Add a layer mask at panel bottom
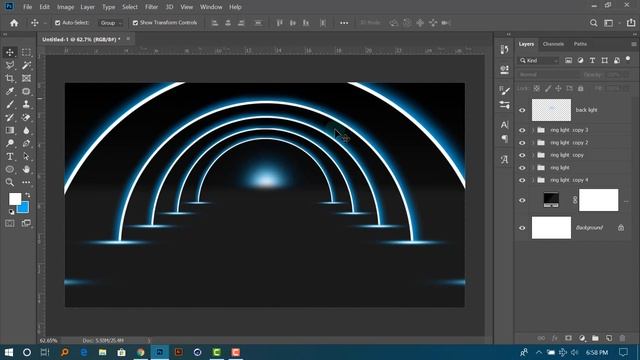This screenshot has height=360, width=640. point(568,338)
